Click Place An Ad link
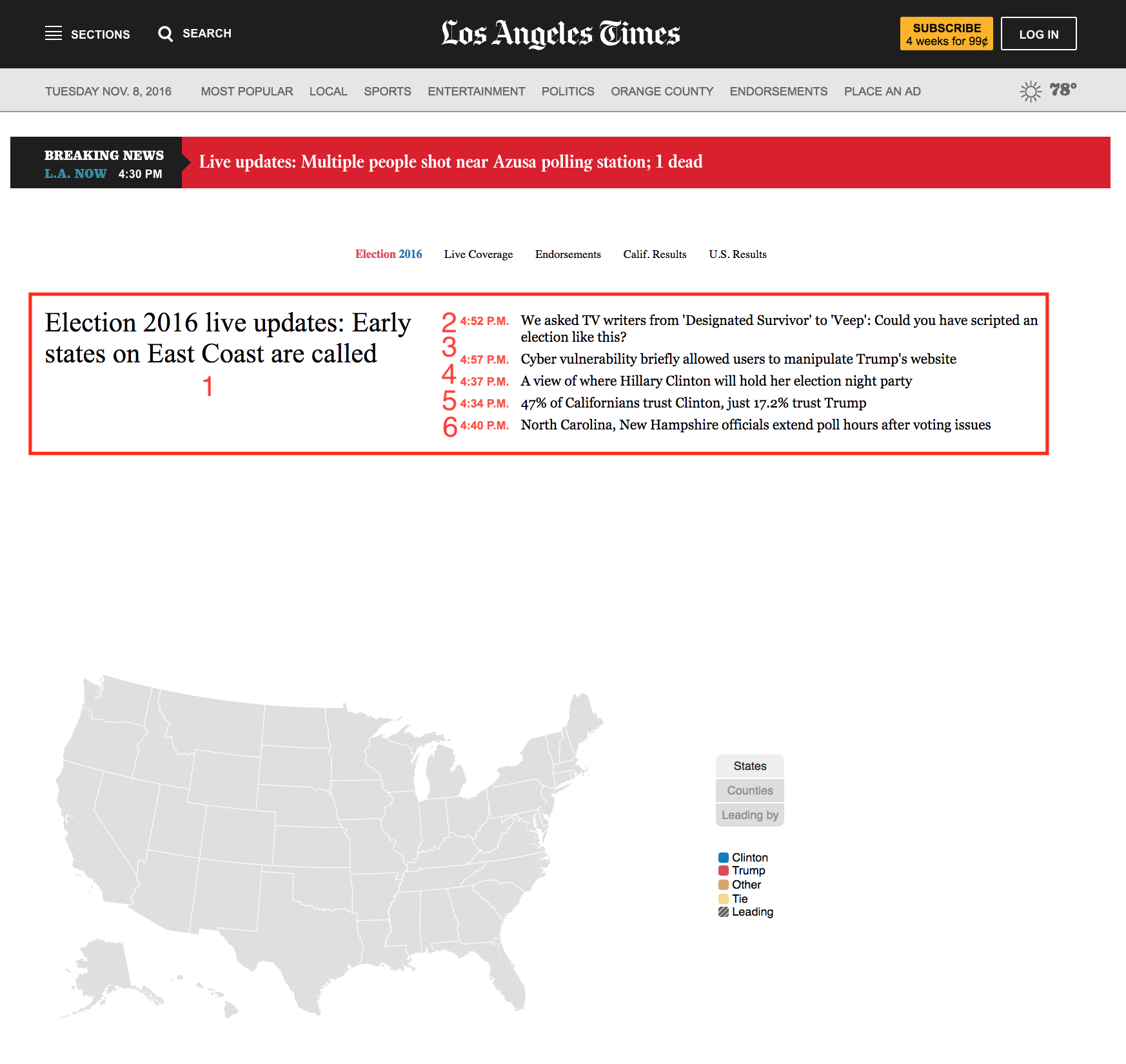1126x1064 pixels. (883, 91)
